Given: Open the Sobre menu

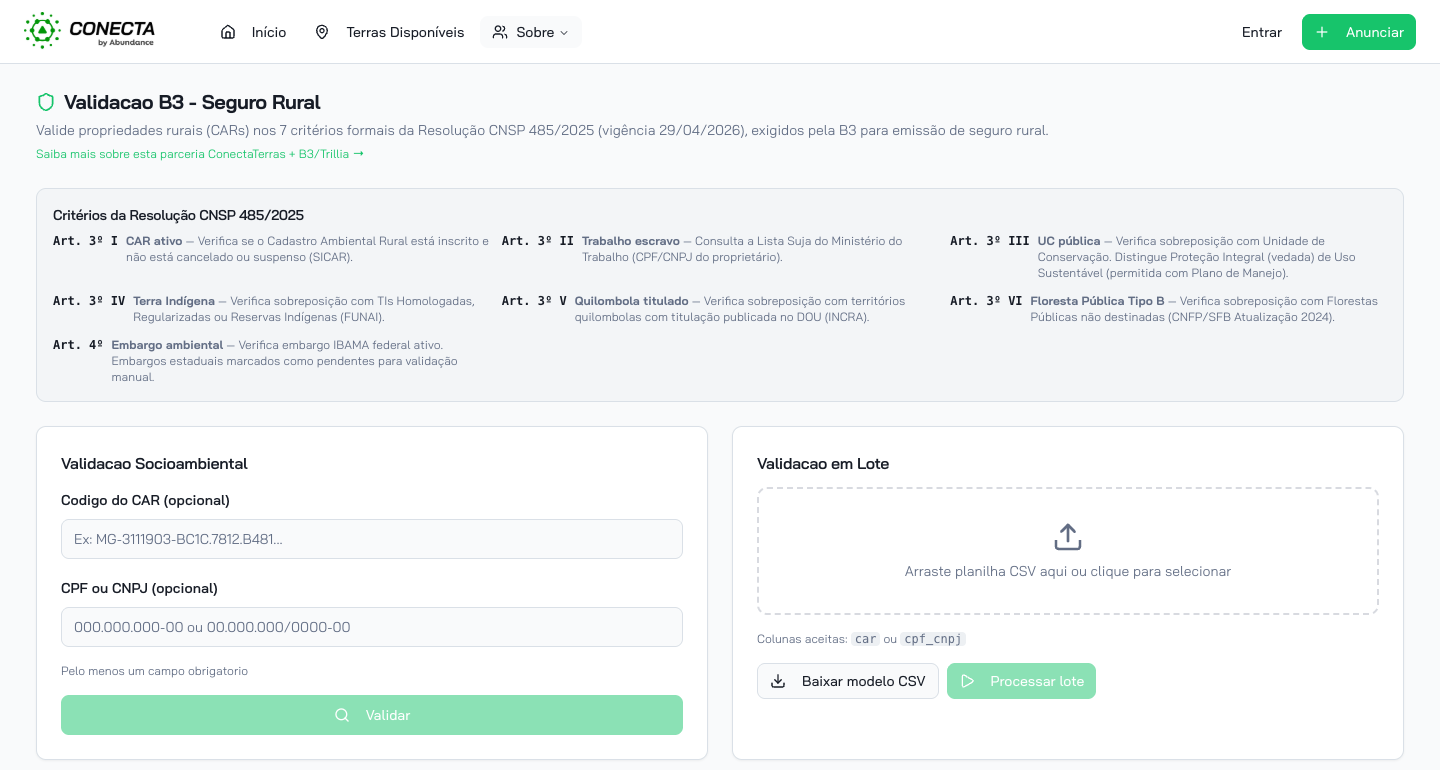Looking at the screenshot, I should click(531, 32).
